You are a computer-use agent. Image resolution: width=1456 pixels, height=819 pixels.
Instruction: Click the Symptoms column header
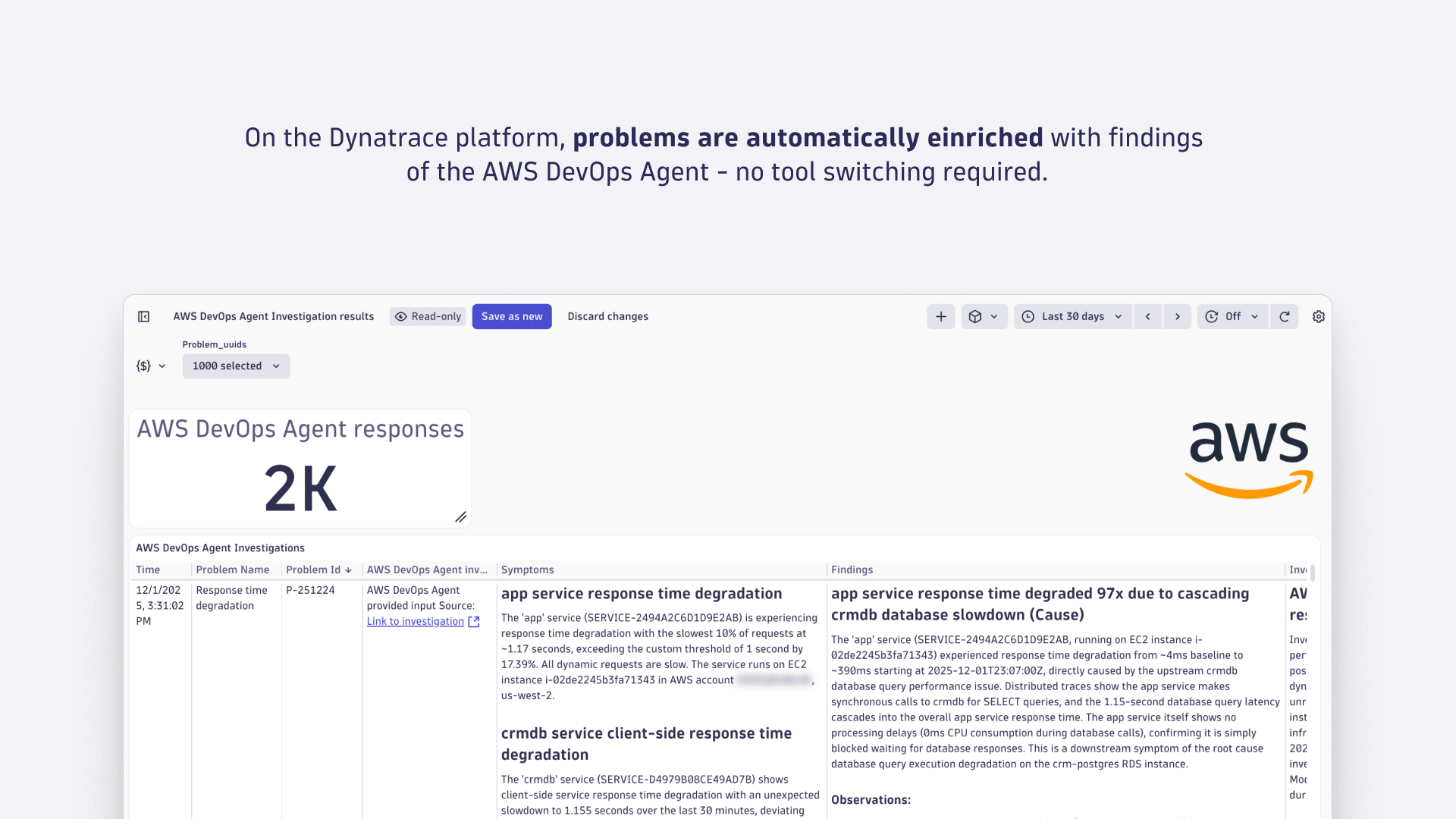527,570
